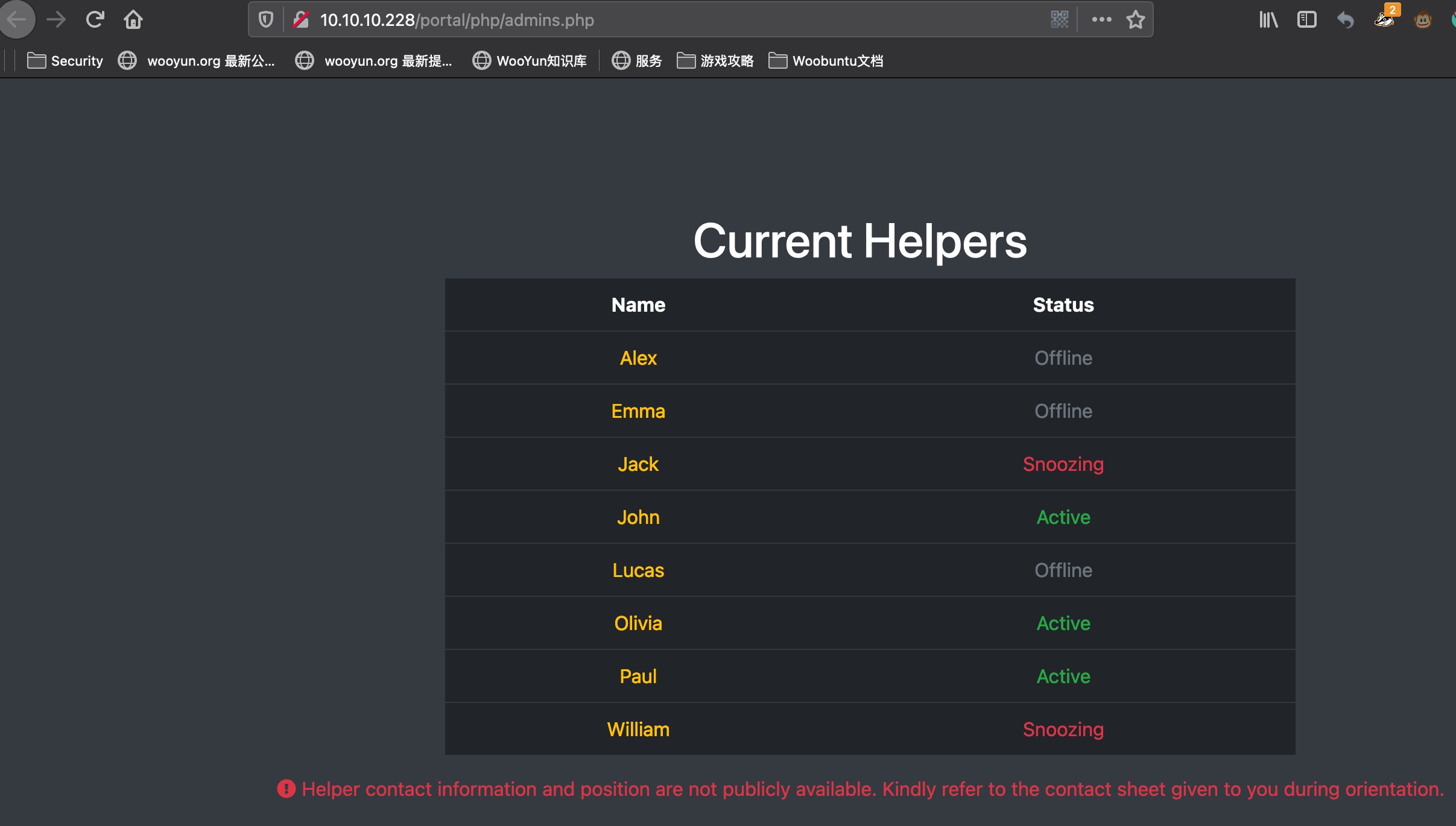Open the QR code generator icon

(x=1059, y=20)
